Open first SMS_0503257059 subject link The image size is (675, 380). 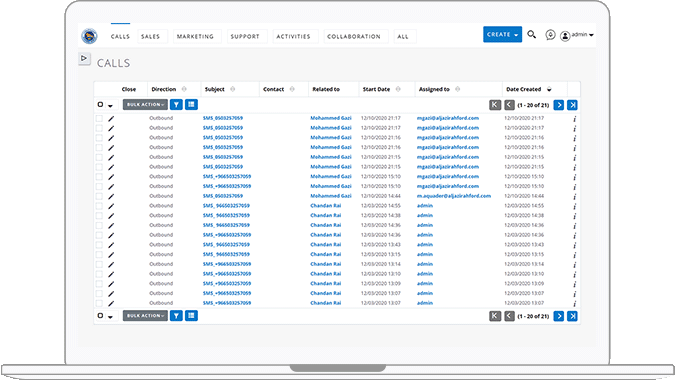(223, 118)
